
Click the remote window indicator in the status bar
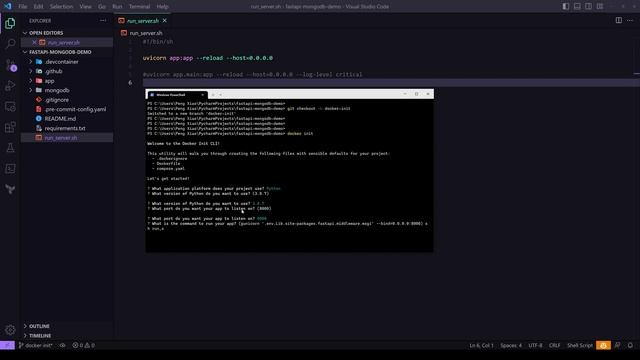(7, 345)
